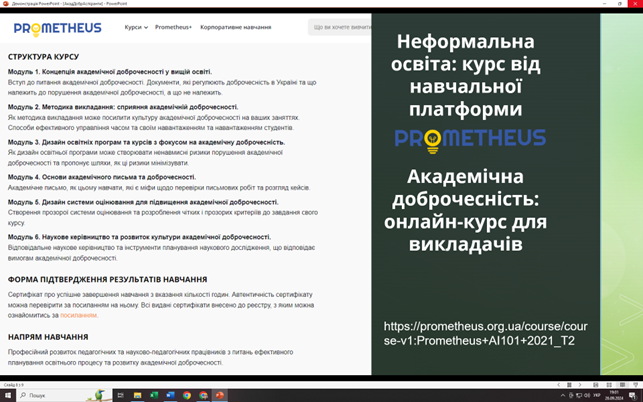
Task: Open taskbar clock and date
Action: [614, 395]
